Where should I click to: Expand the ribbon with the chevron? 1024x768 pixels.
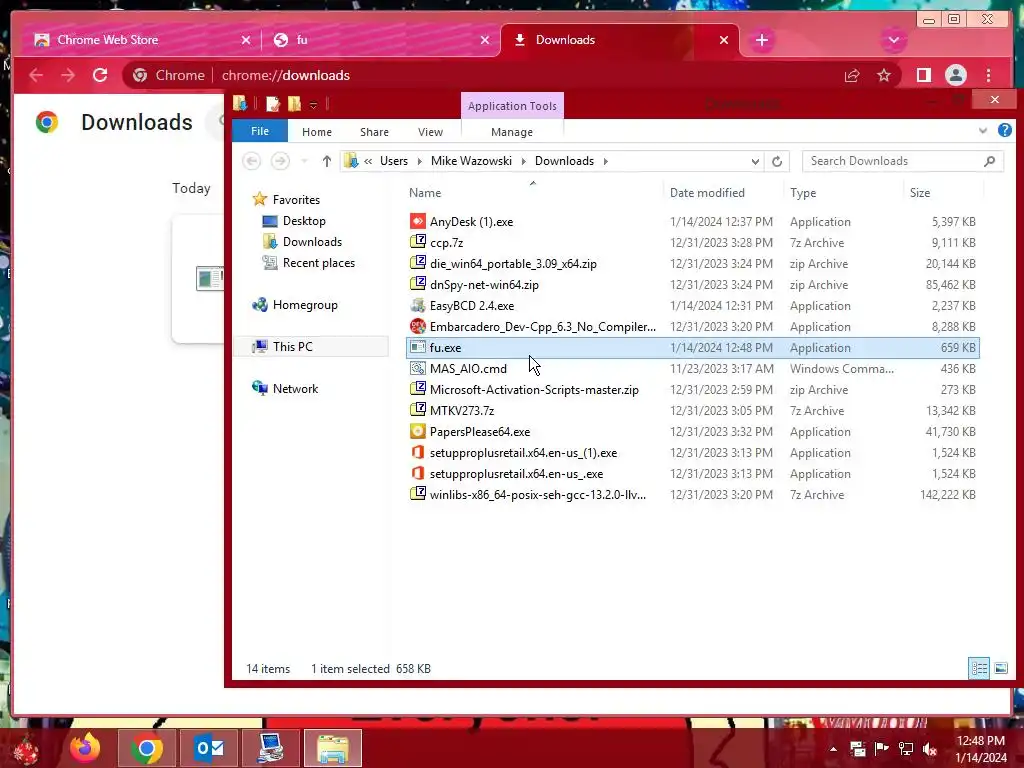pyautogui.click(x=983, y=131)
